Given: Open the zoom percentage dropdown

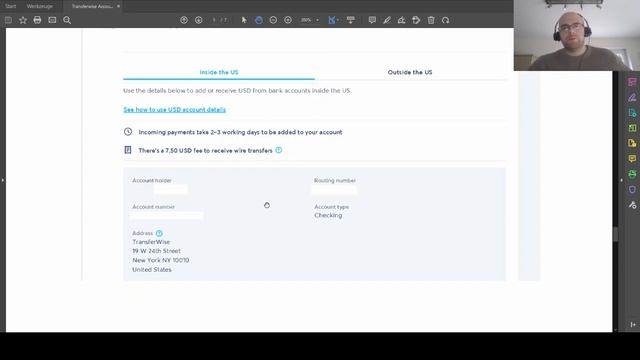Looking at the screenshot, I should point(317,20).
